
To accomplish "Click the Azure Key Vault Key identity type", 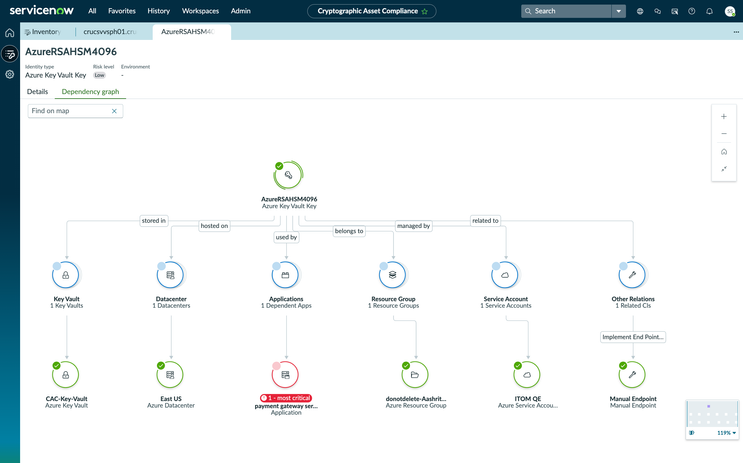I will (55, 75).
